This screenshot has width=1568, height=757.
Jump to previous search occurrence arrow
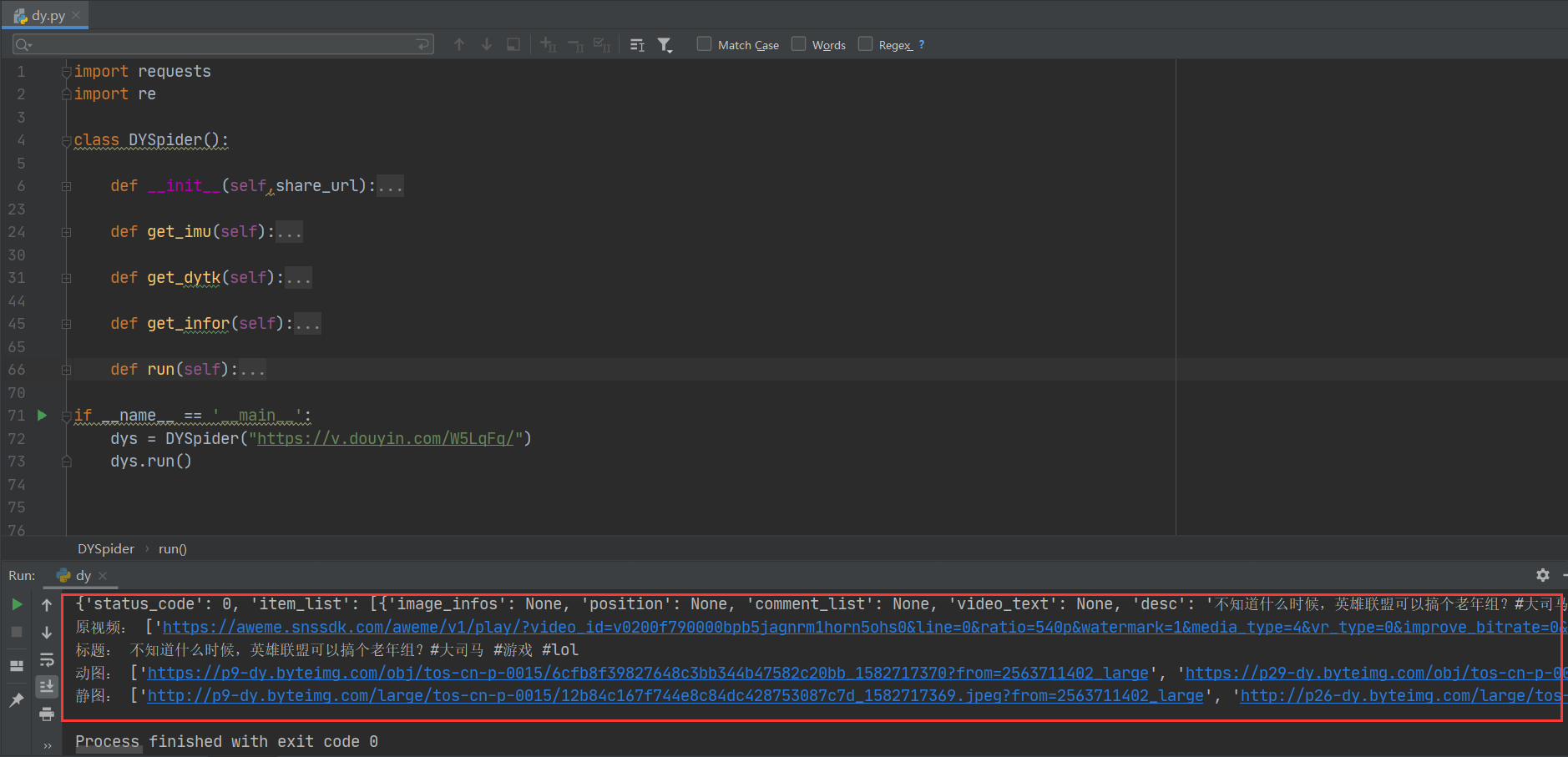459,44
